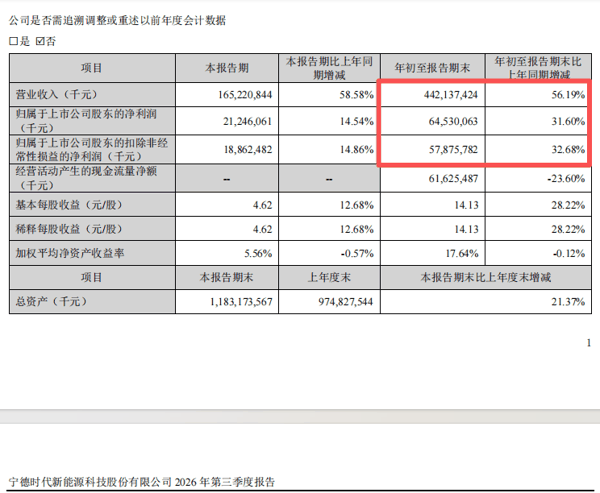Click the page footer 宁德时代新能源科技股份有限公司 2026 年第三季度报告
Image resolution: width=600 pixels, height=493 pixels.
(142, 482)
